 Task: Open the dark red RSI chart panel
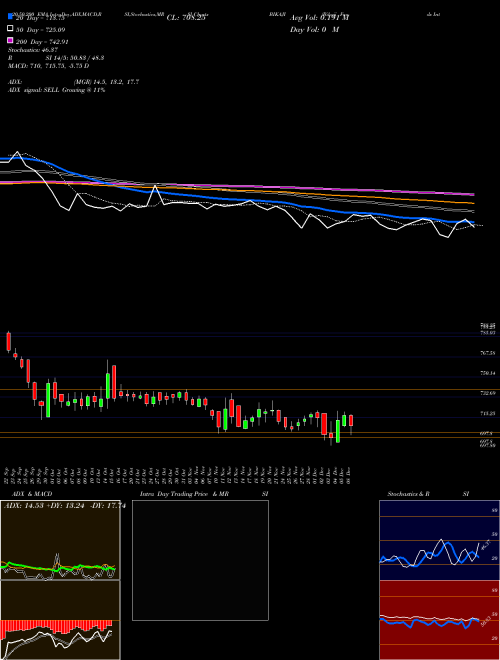[x=439, y=620]
